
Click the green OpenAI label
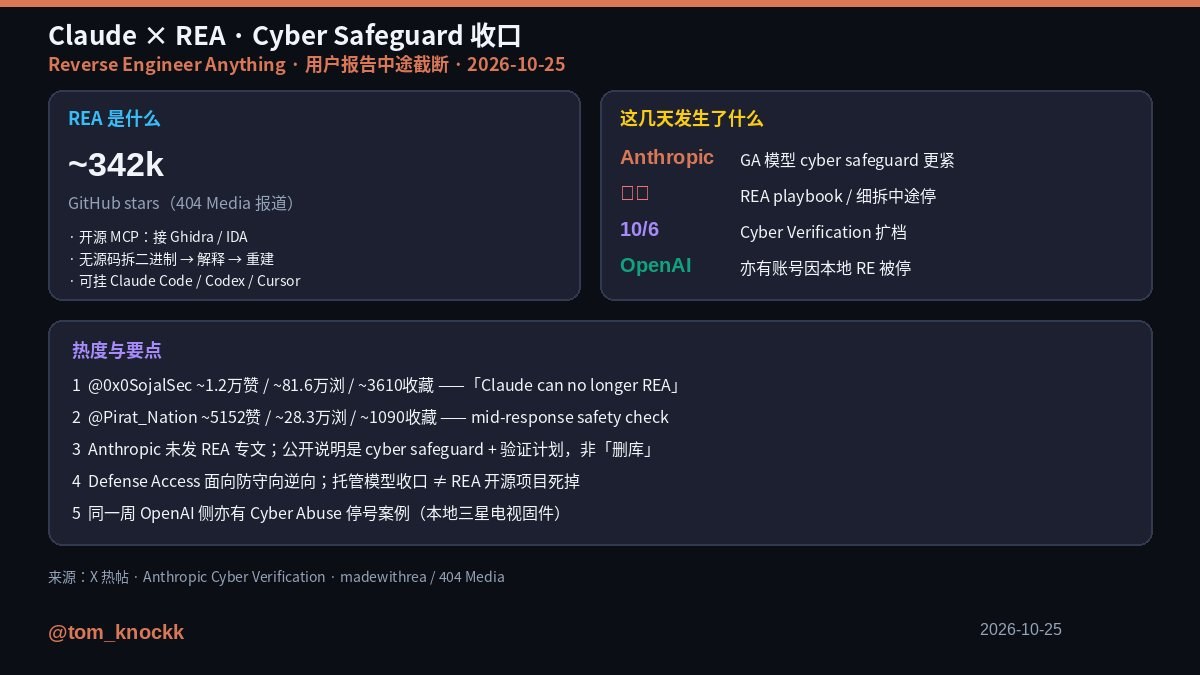[x=656, y=265]
